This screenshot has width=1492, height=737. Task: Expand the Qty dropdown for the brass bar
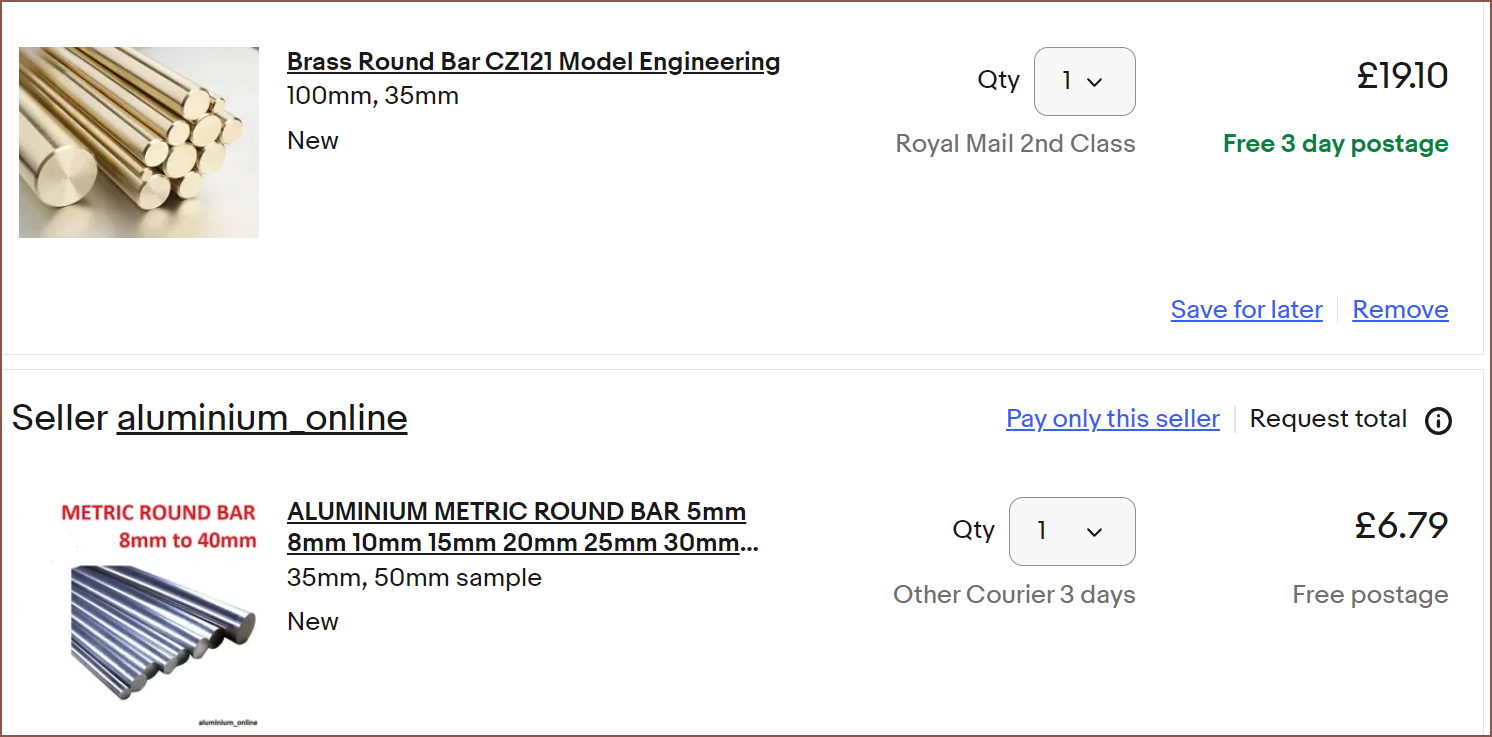1084,81
